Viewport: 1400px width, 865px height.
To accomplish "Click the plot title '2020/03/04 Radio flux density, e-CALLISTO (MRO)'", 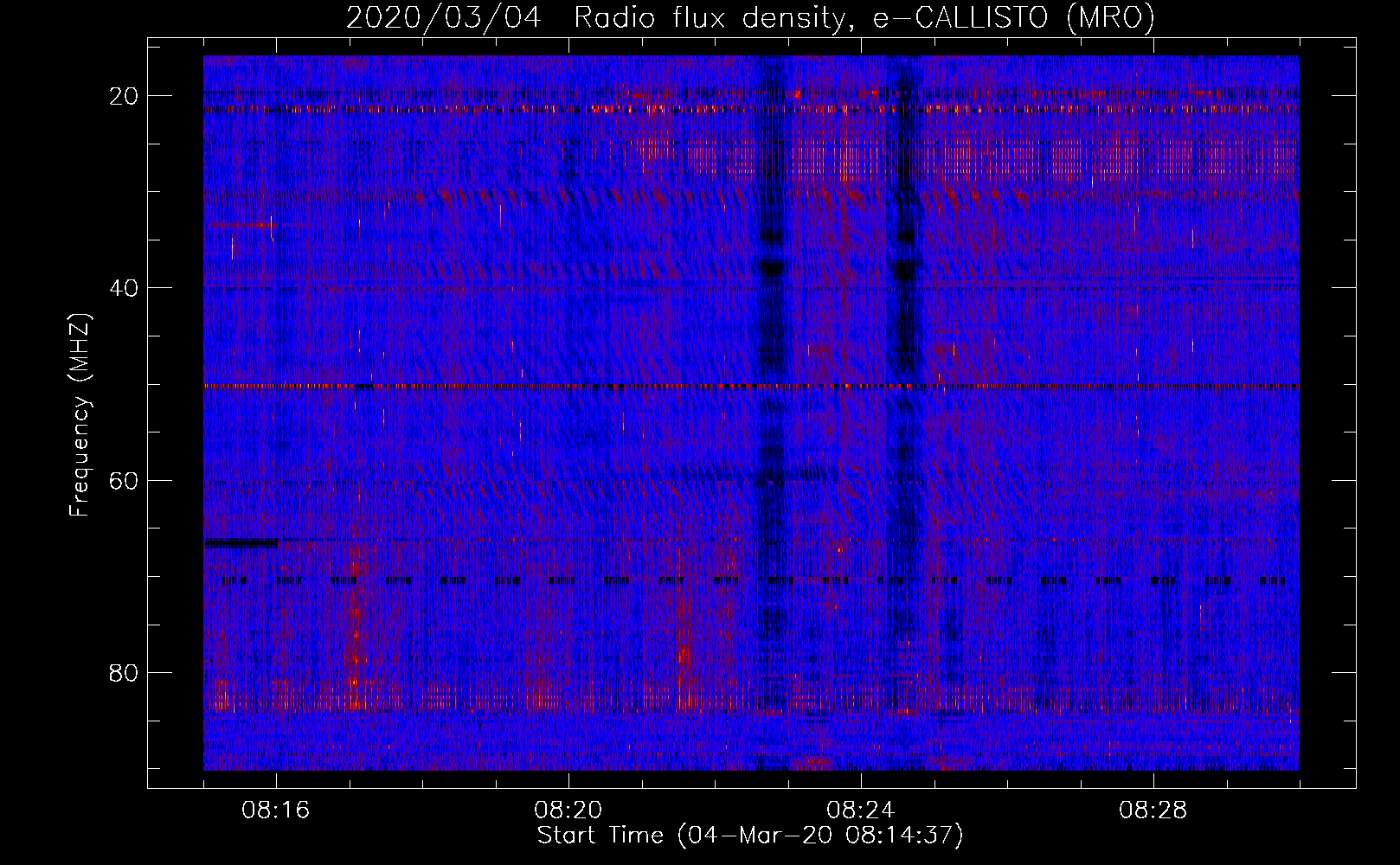I will click(x=750, y=17).
